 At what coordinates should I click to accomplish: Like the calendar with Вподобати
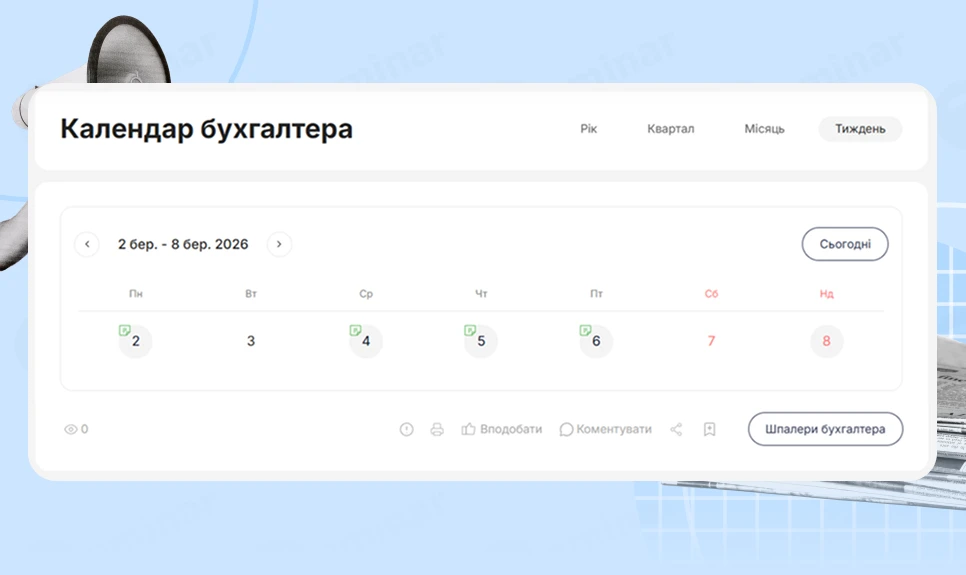coord(501,430)
